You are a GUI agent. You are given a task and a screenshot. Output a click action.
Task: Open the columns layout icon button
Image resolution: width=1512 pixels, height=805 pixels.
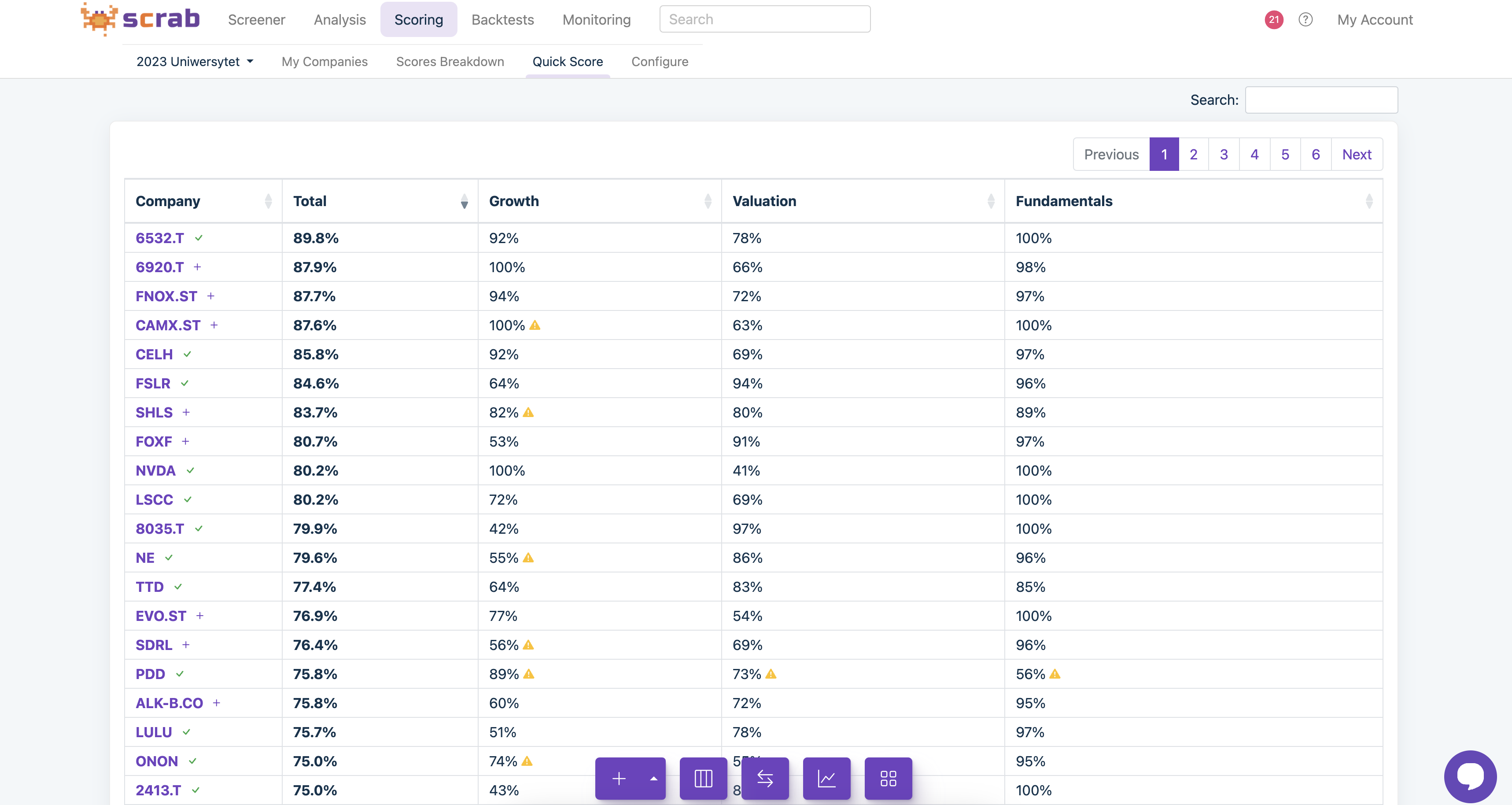[703, 779]
